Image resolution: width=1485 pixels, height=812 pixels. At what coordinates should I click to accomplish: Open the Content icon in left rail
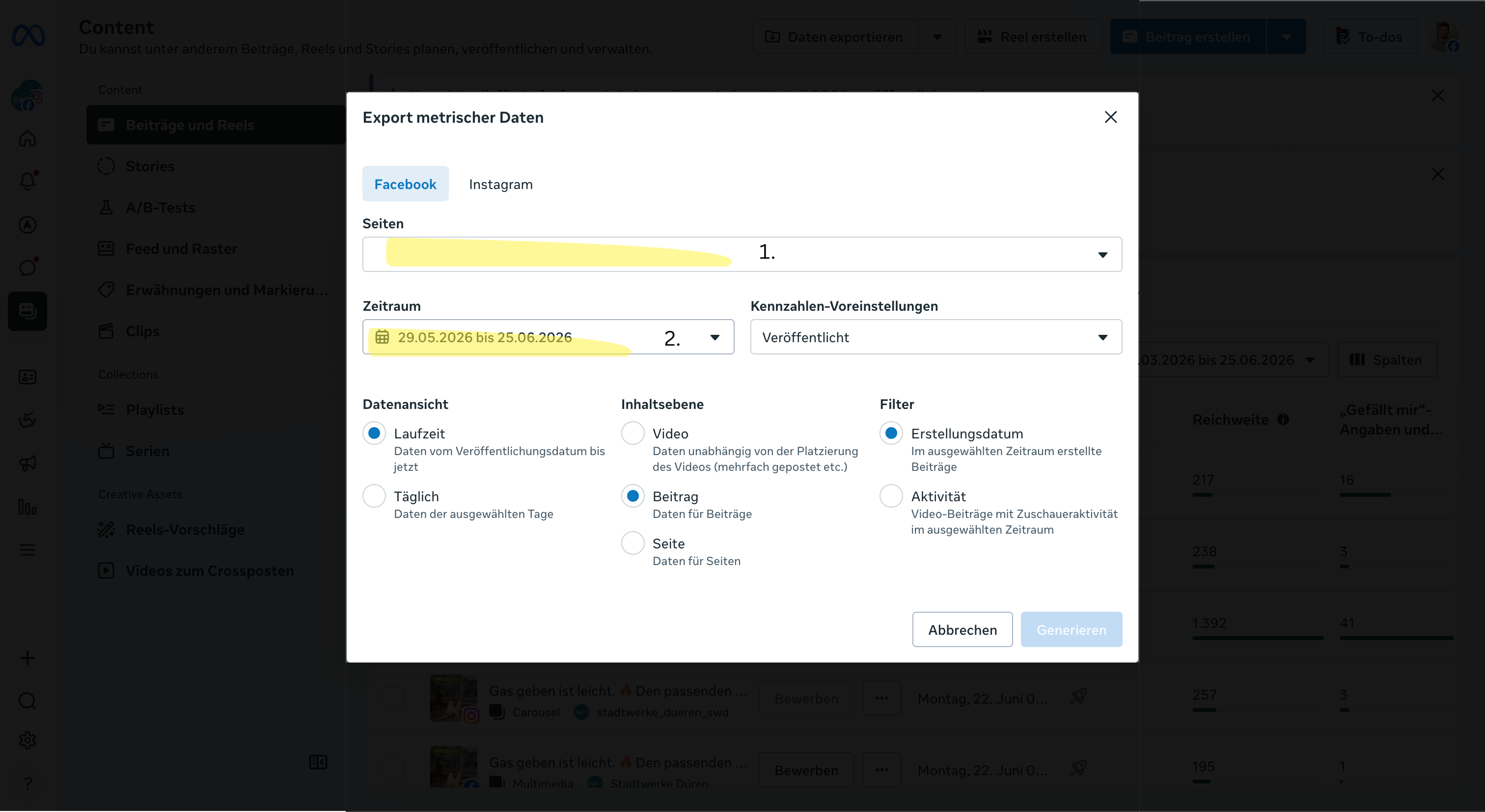pos(27,311)
